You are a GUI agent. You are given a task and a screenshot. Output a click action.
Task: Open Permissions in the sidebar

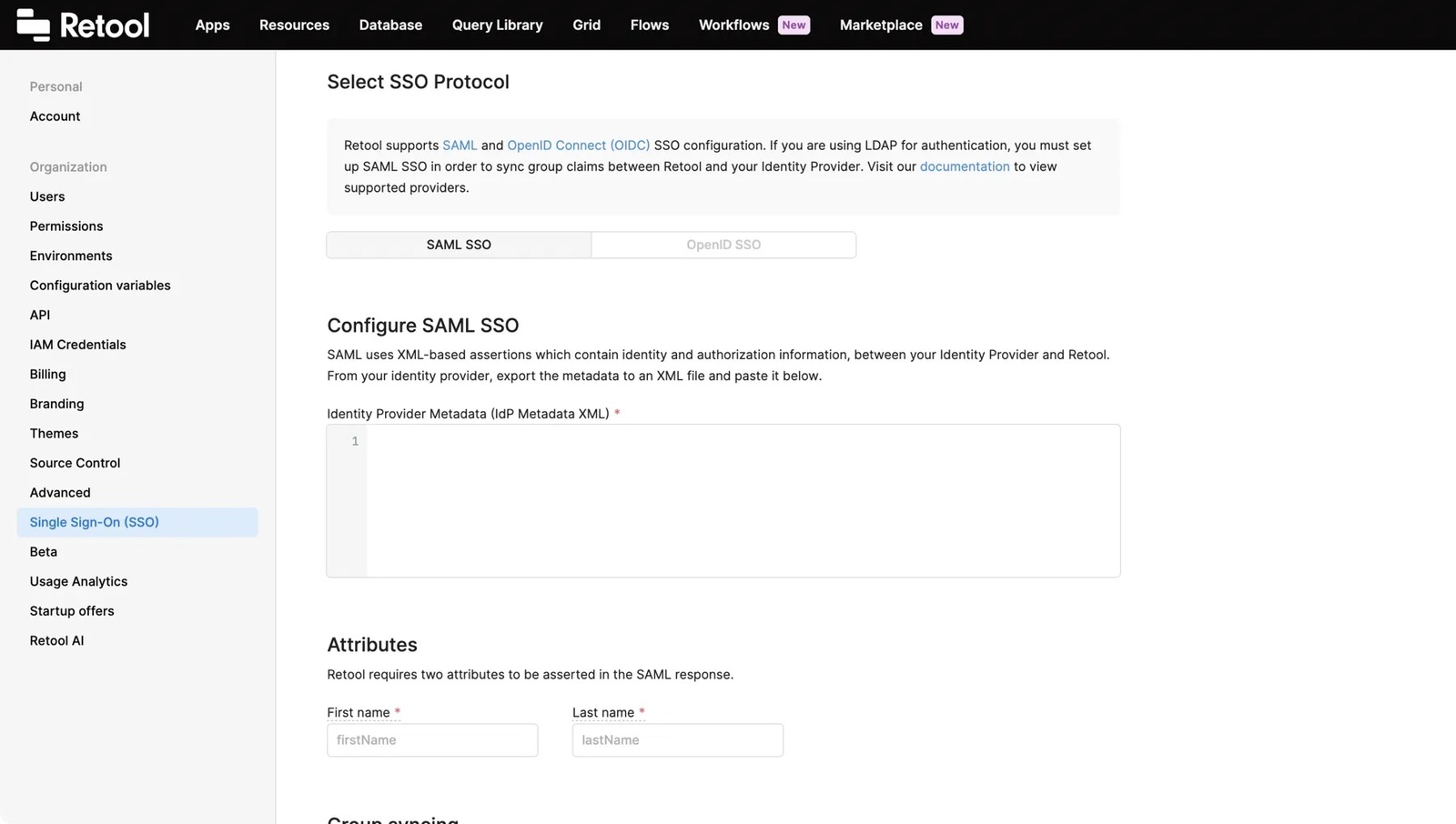pyautogui.click(x=66, y=226)
